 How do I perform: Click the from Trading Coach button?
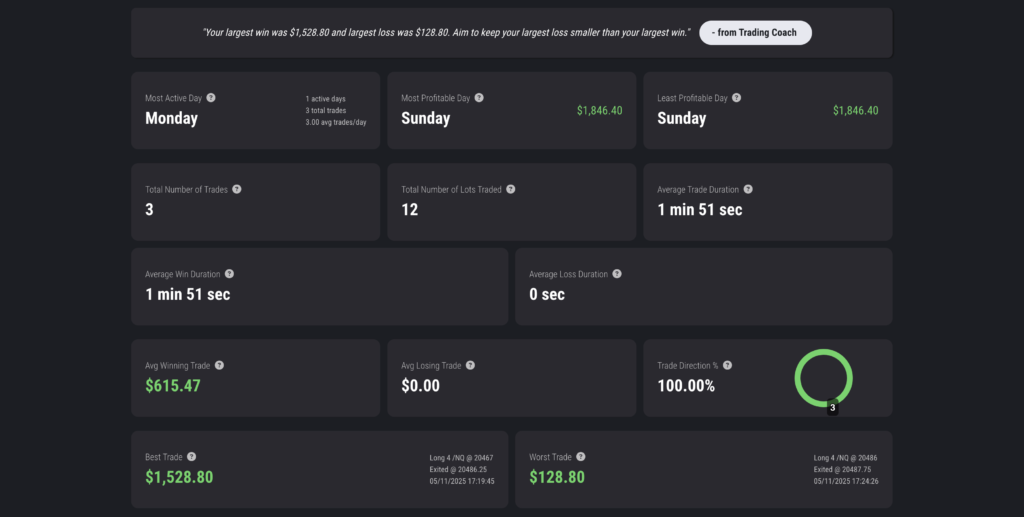click(756, 33)
